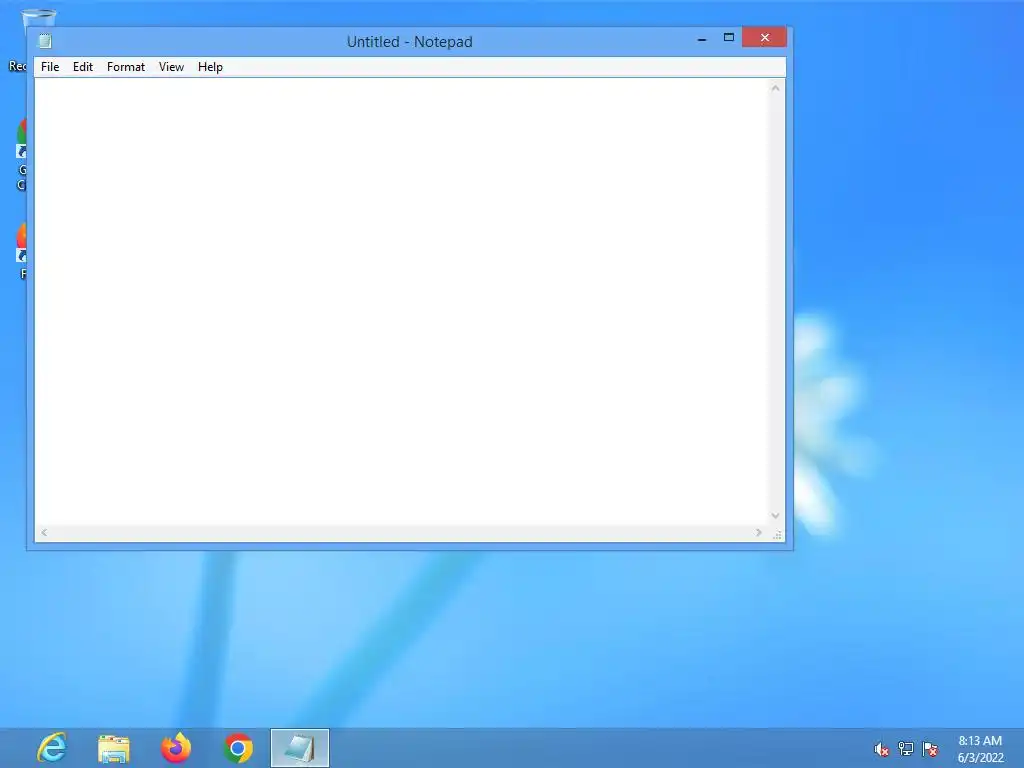Click the horizontal scrollbar right arrow
Image resolution: width=1024 pixels, height=768 pixels.
(758, 533)
